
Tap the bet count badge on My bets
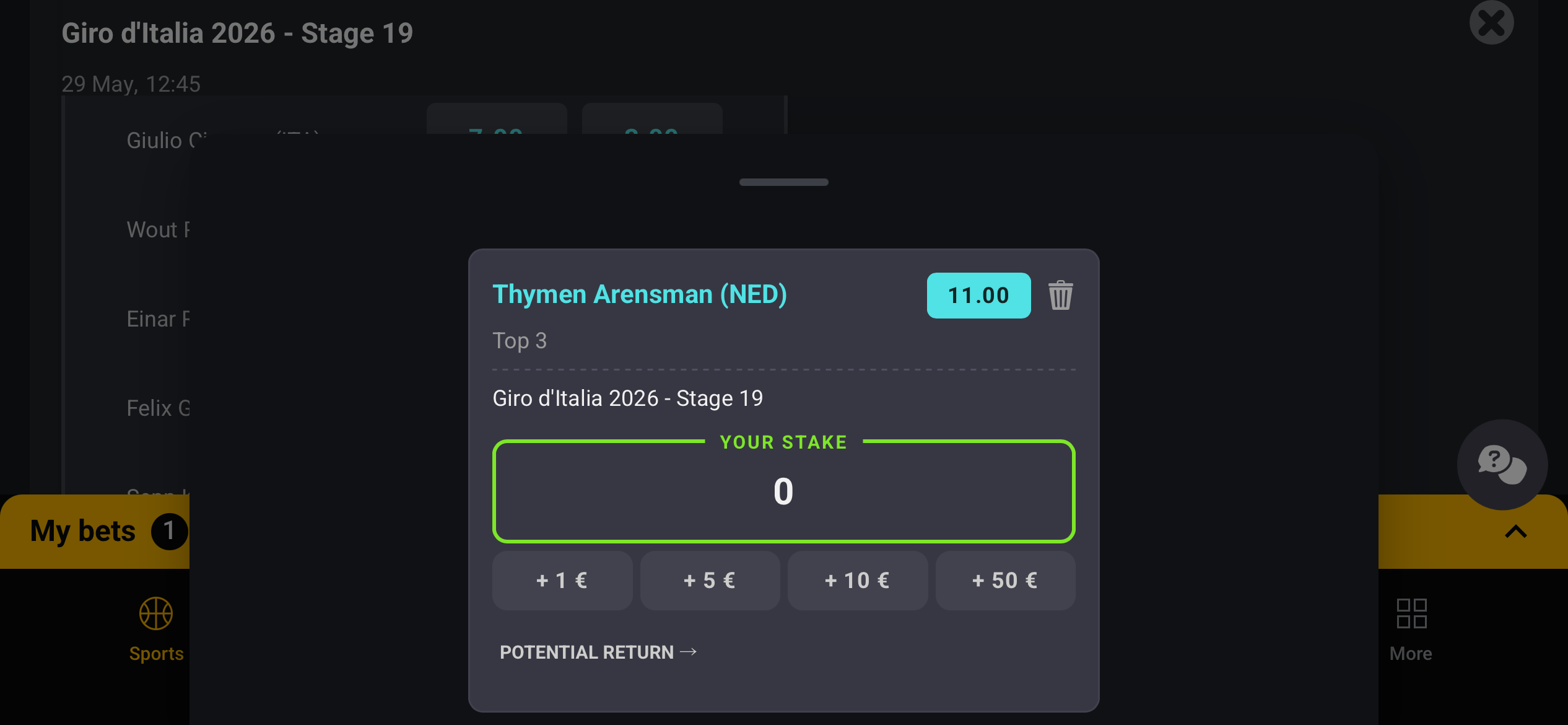click(x=168, y=532)
